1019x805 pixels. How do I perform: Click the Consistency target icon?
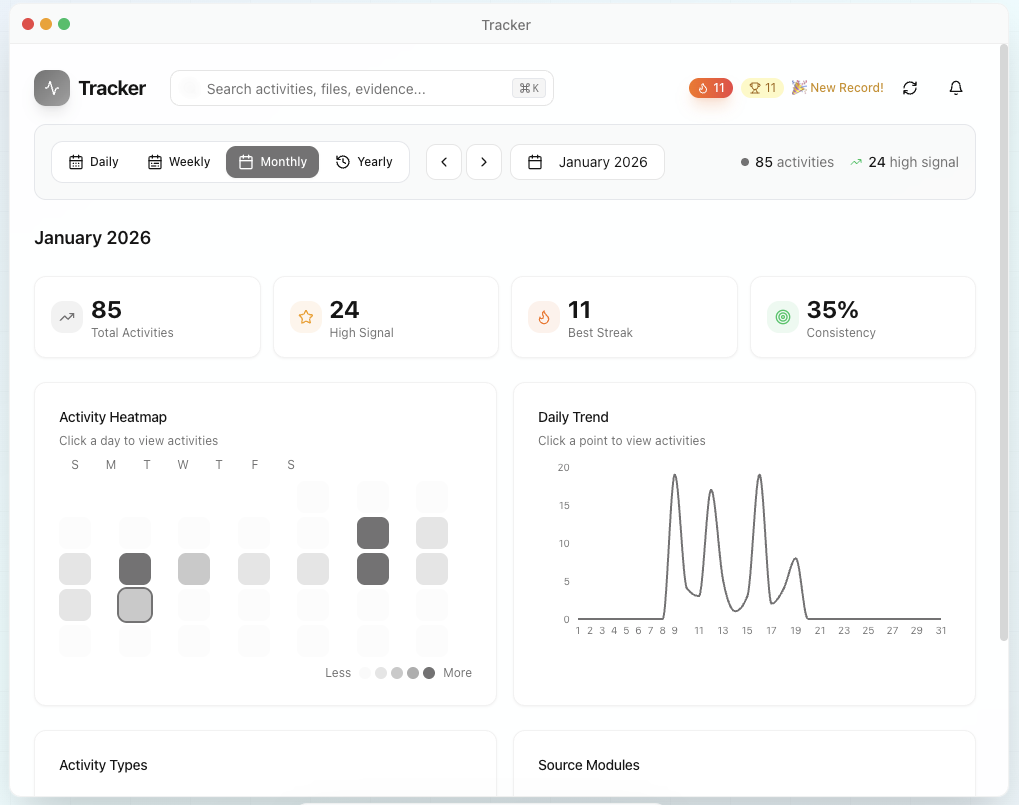coord(783,317)
